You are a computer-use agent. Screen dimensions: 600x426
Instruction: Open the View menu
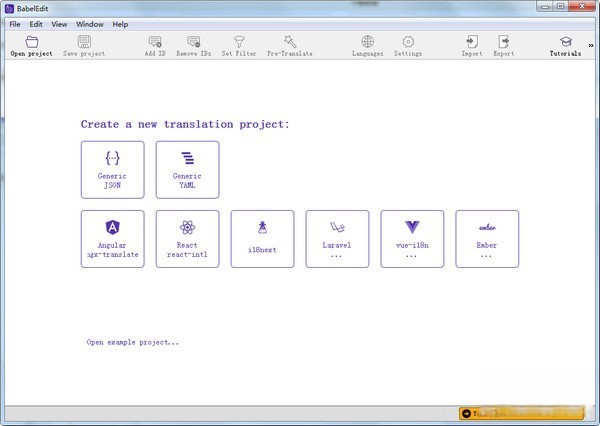[x=59, y=24]
